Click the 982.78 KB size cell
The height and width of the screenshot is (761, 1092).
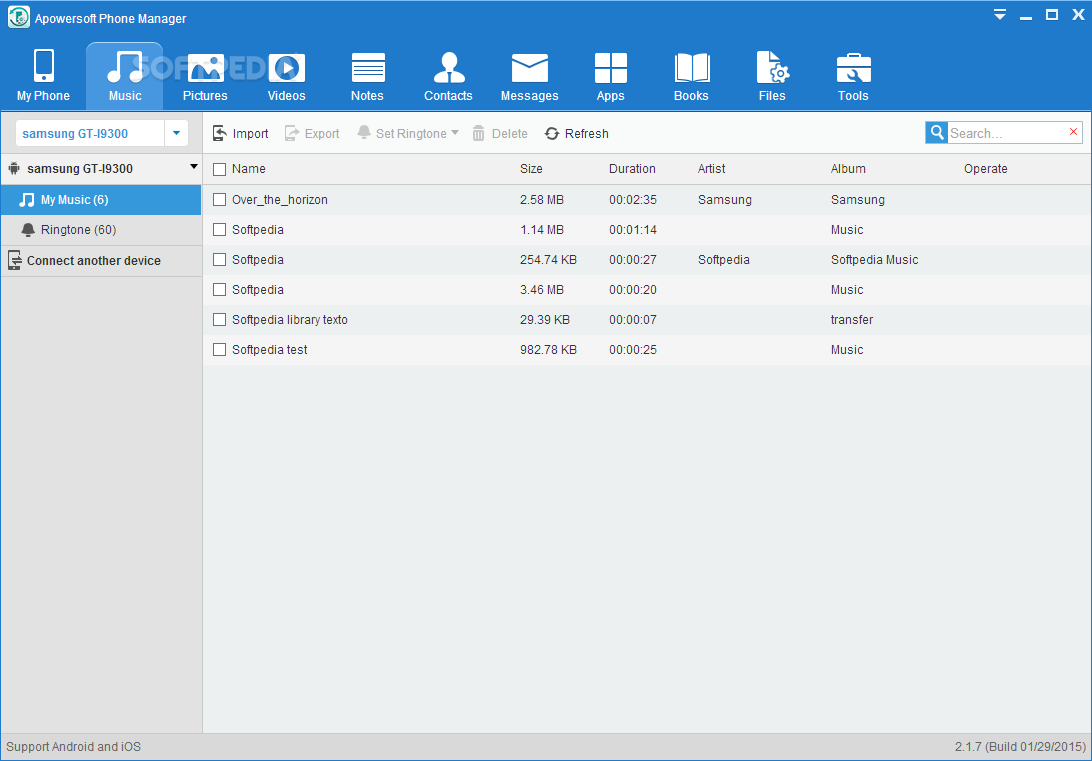tap(548, 350)
